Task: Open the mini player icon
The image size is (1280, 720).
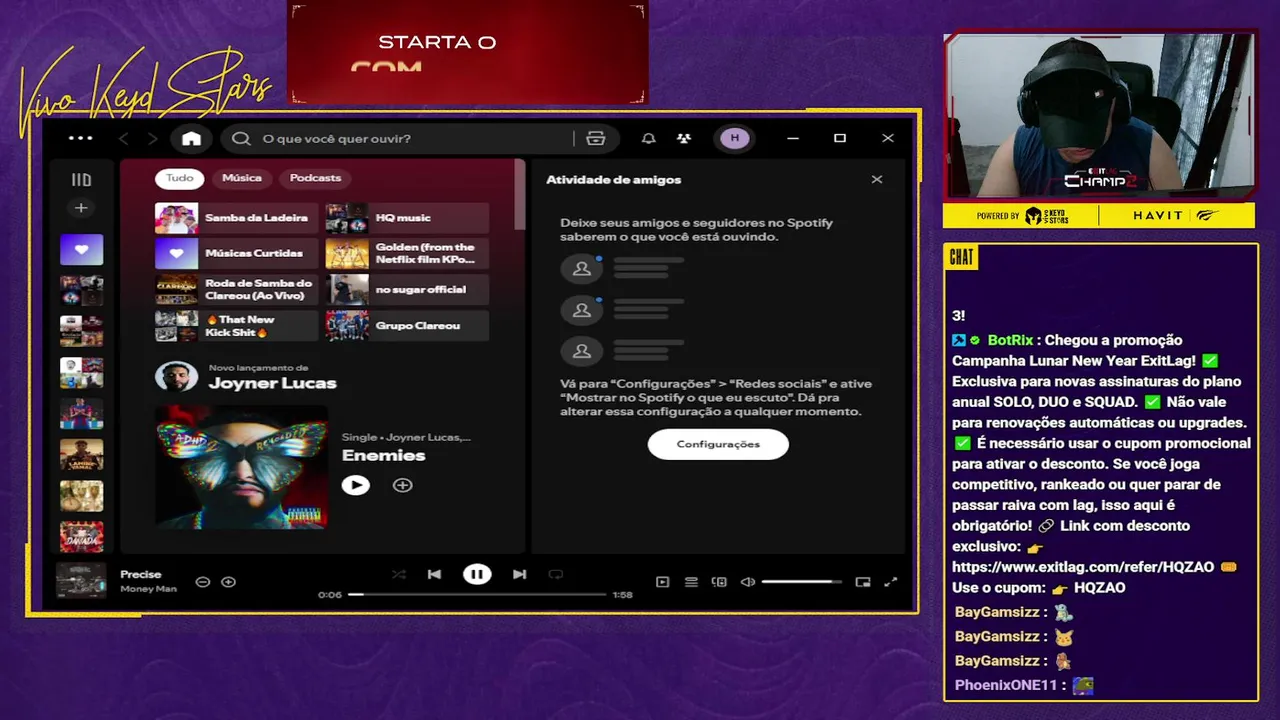Action: pos(863,582)
